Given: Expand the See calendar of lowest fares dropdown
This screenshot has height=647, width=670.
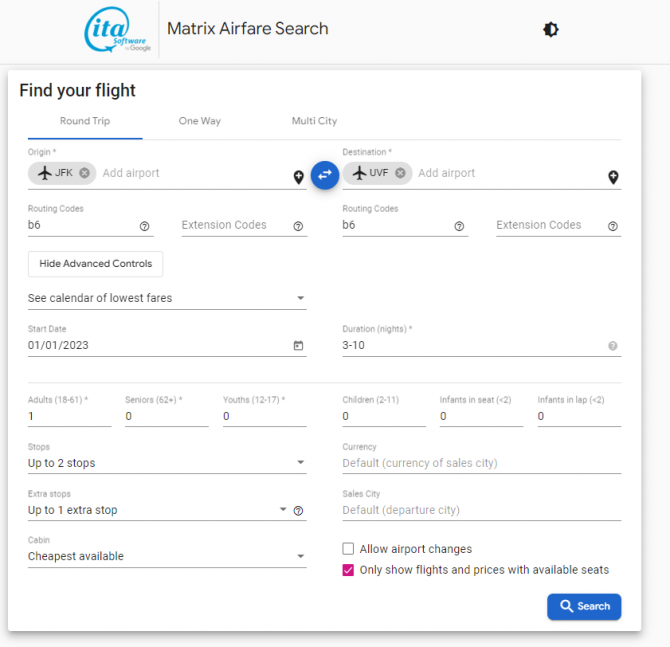Looking at the screenshot, I should (x=167, y=298).
